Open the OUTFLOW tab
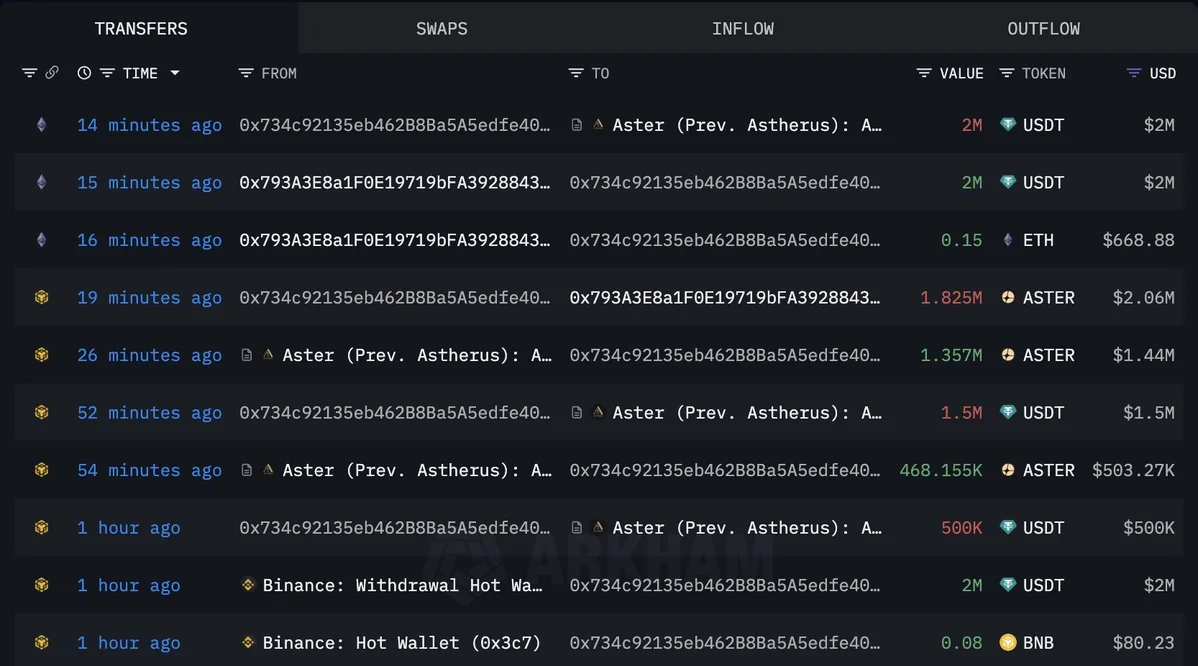 coord(1043,29)
